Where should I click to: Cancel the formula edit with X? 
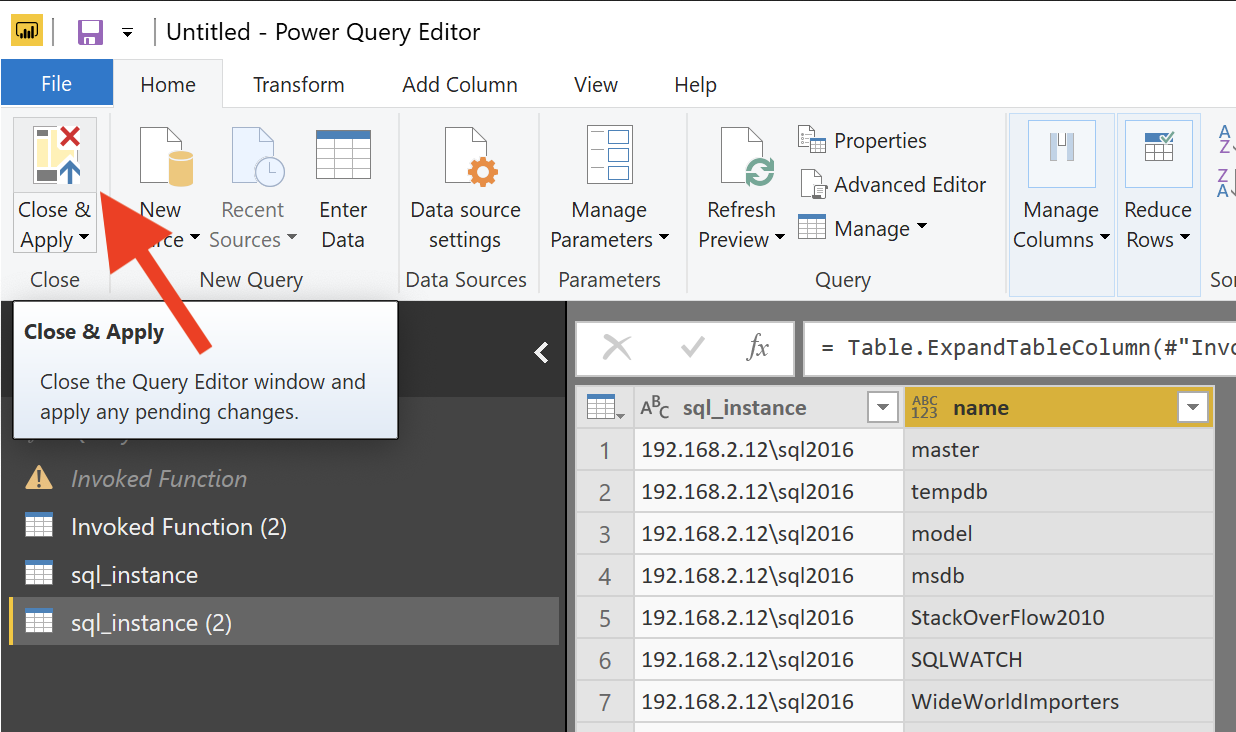click(x=617, y=347)
